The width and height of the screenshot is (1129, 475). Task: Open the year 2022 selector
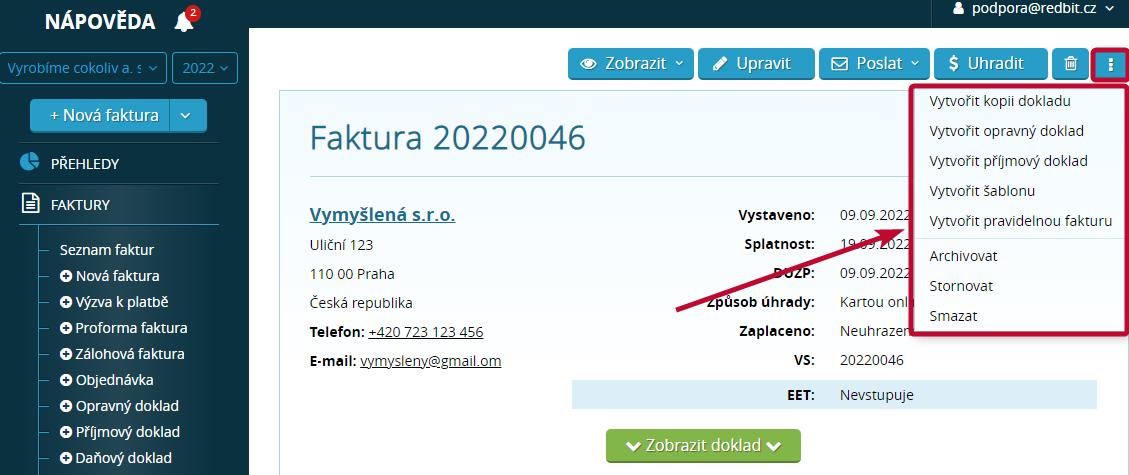pos(205,68)
